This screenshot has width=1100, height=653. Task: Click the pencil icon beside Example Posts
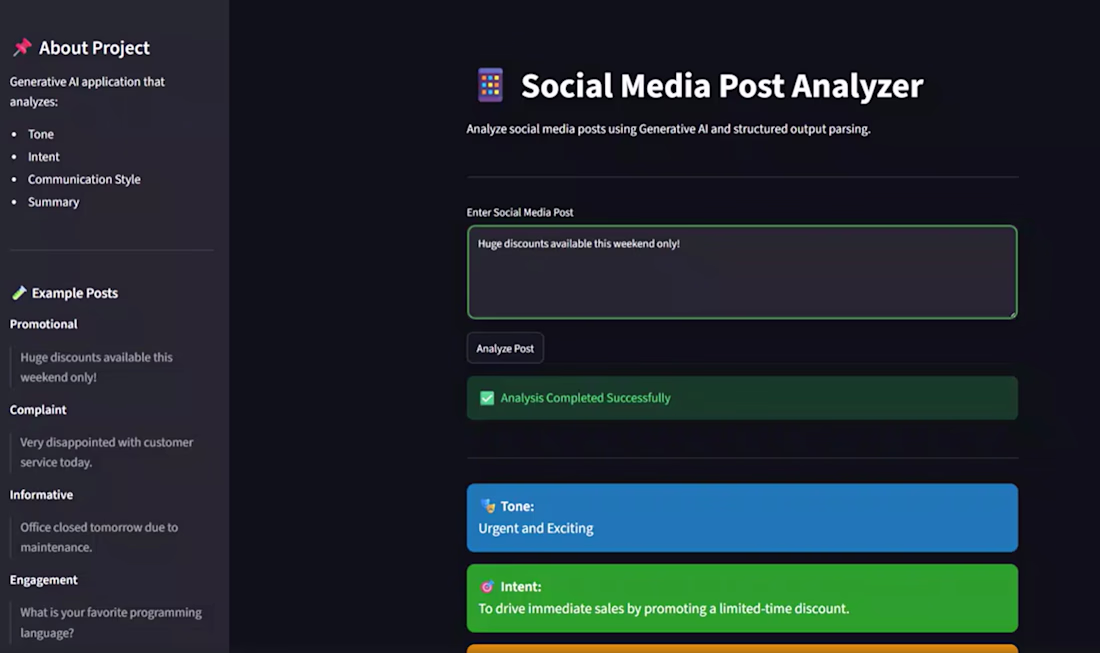point(19,292)
